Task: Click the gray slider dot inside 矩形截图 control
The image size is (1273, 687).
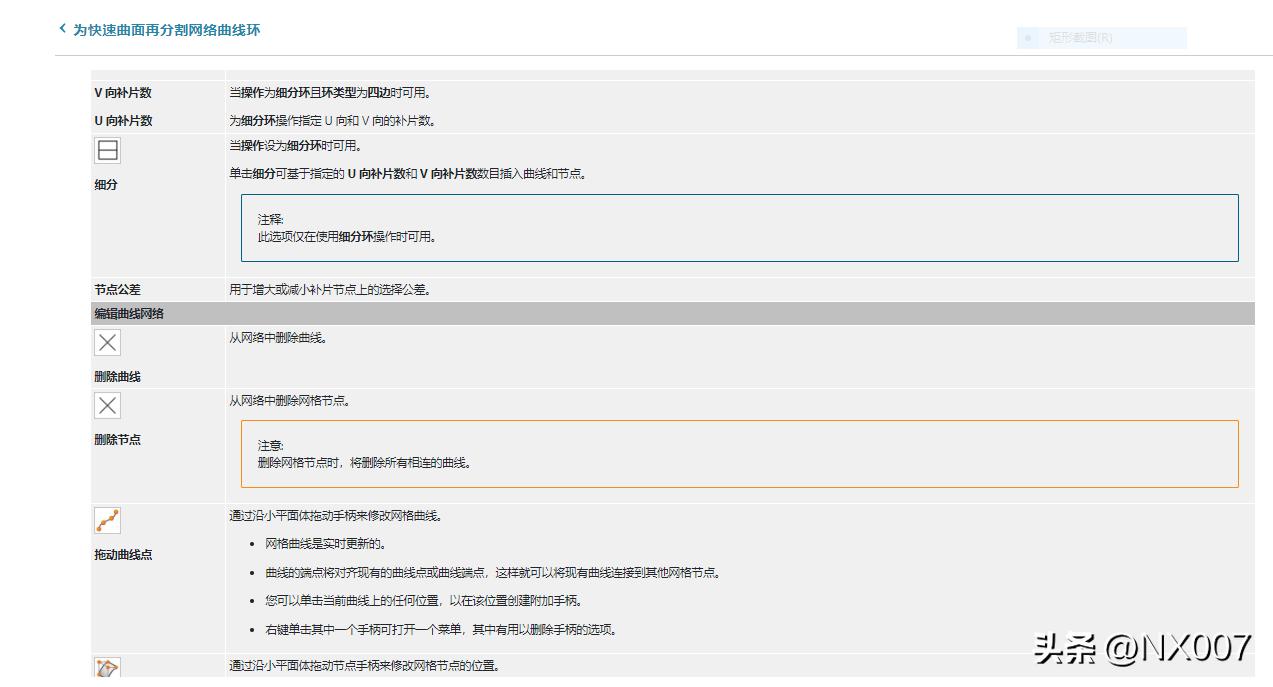Action: (x=1028, y=38)
